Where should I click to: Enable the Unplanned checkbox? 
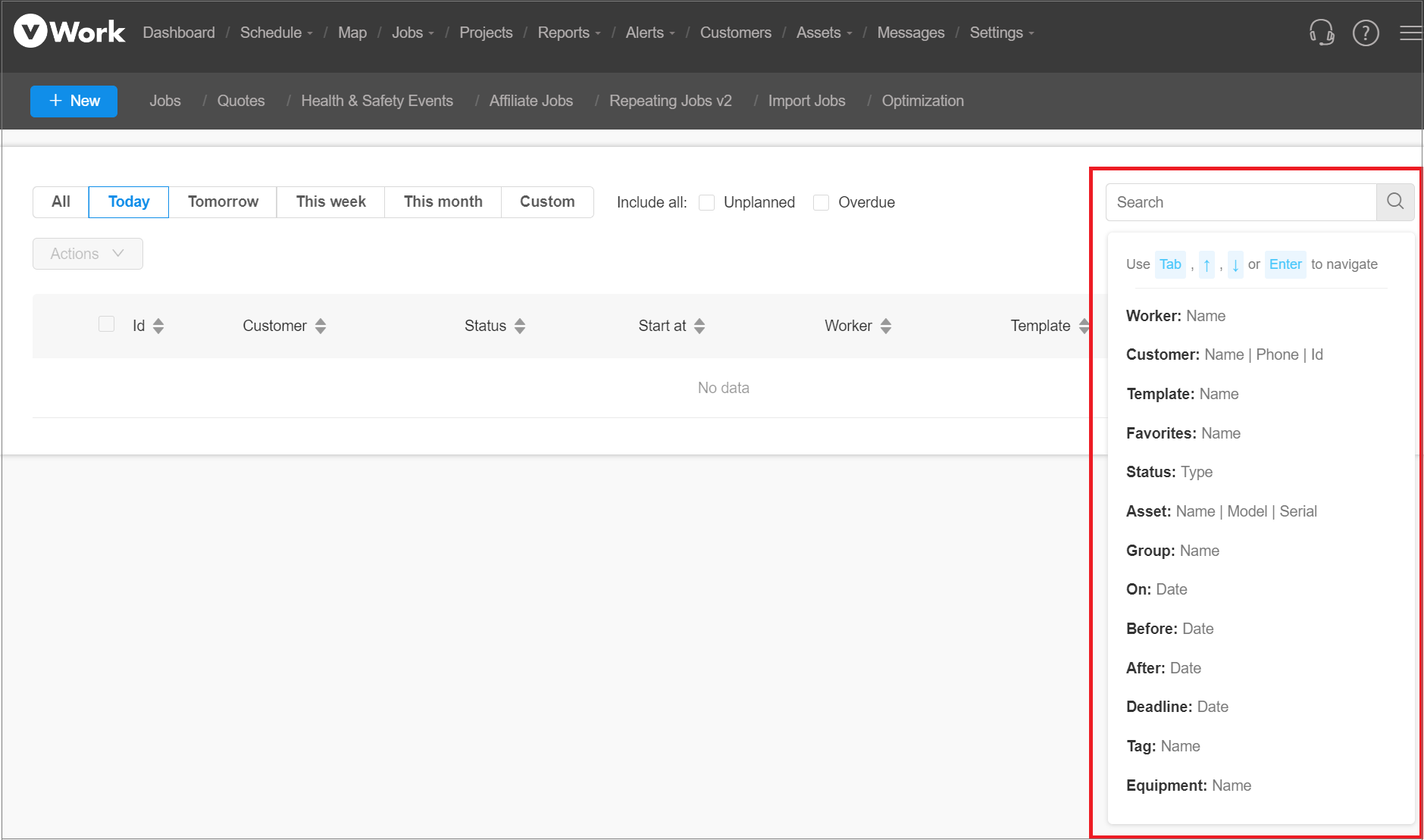[706, 202]
